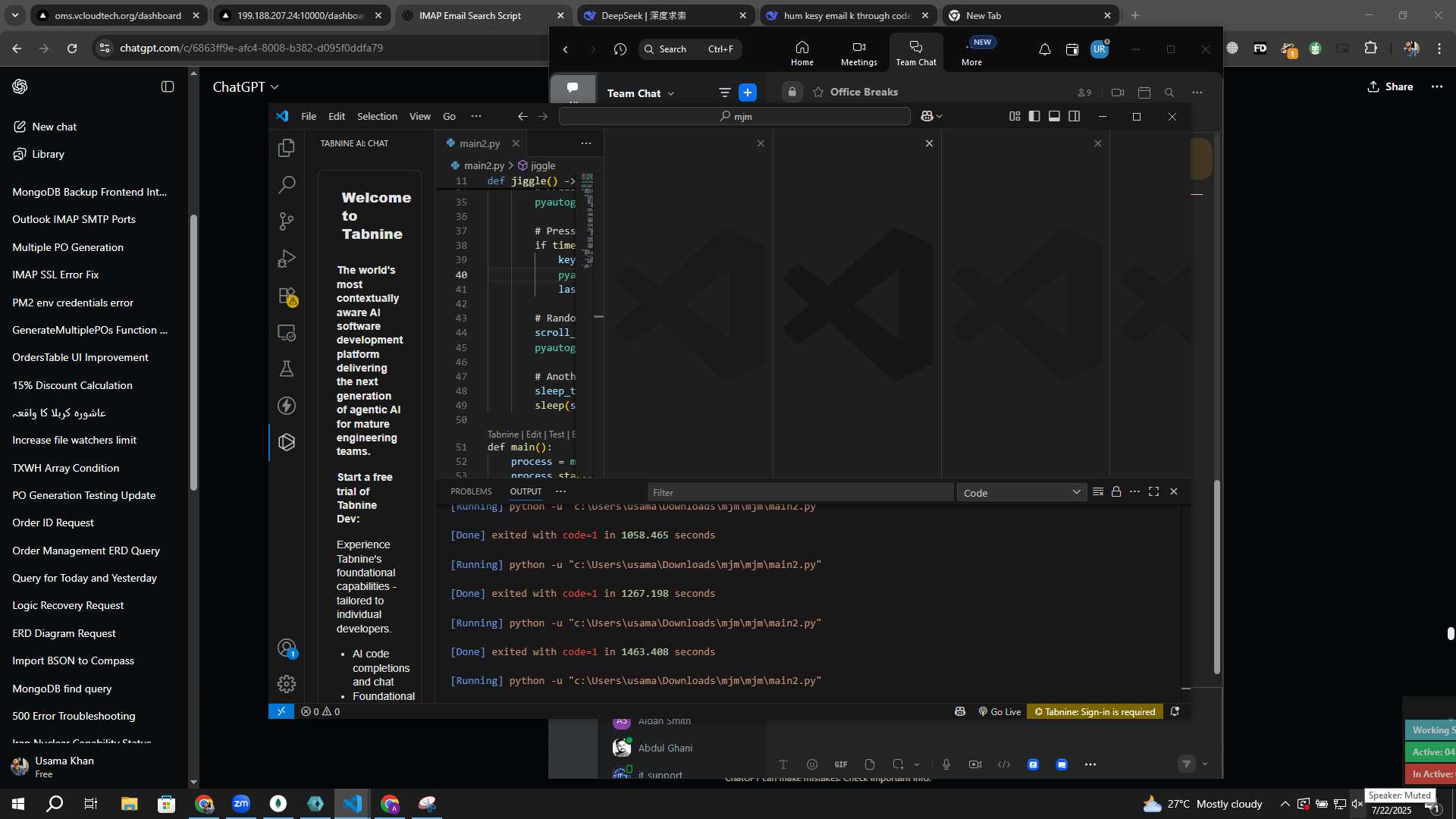Insert emoji in the Zoom chat composer
Screen dimensions: 1456x819
point(812,764)
